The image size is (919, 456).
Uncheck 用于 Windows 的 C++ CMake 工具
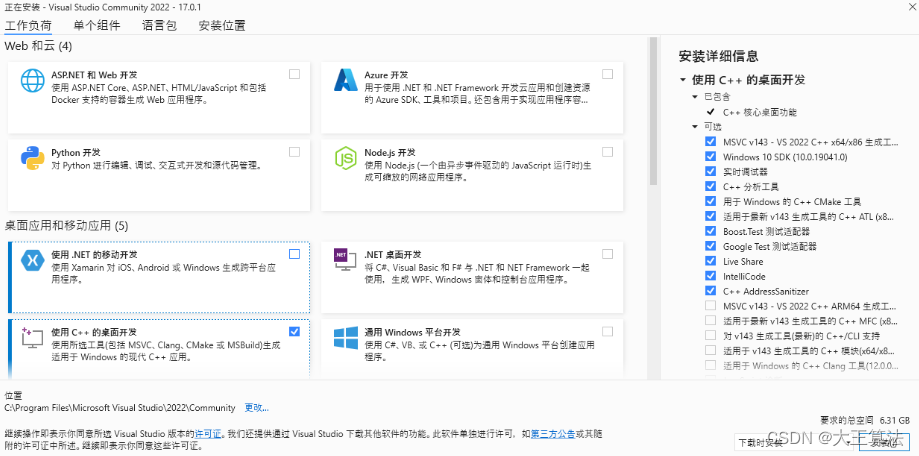[710, 202]
